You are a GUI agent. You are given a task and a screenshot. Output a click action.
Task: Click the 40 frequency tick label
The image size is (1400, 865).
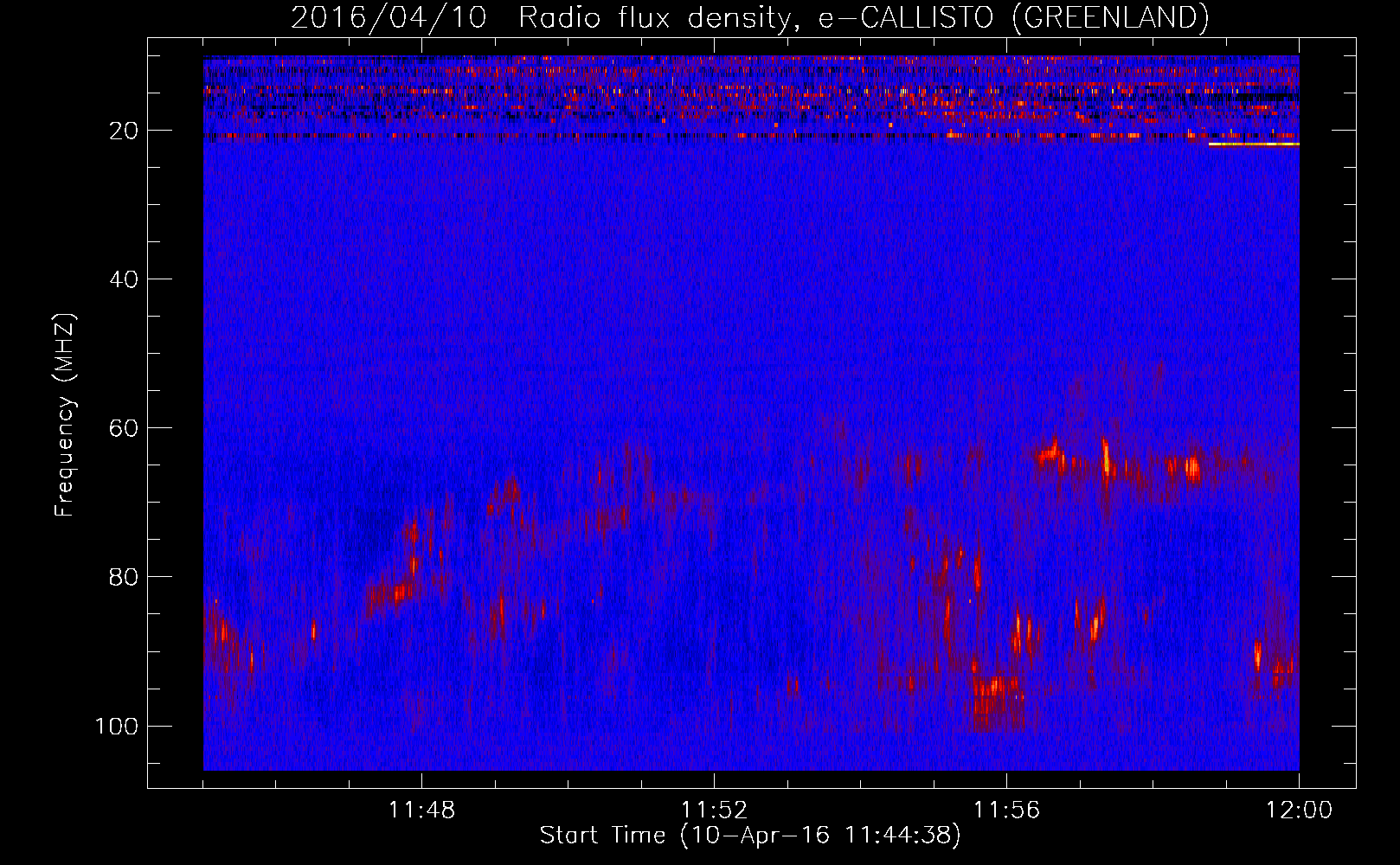pos(125,279)
